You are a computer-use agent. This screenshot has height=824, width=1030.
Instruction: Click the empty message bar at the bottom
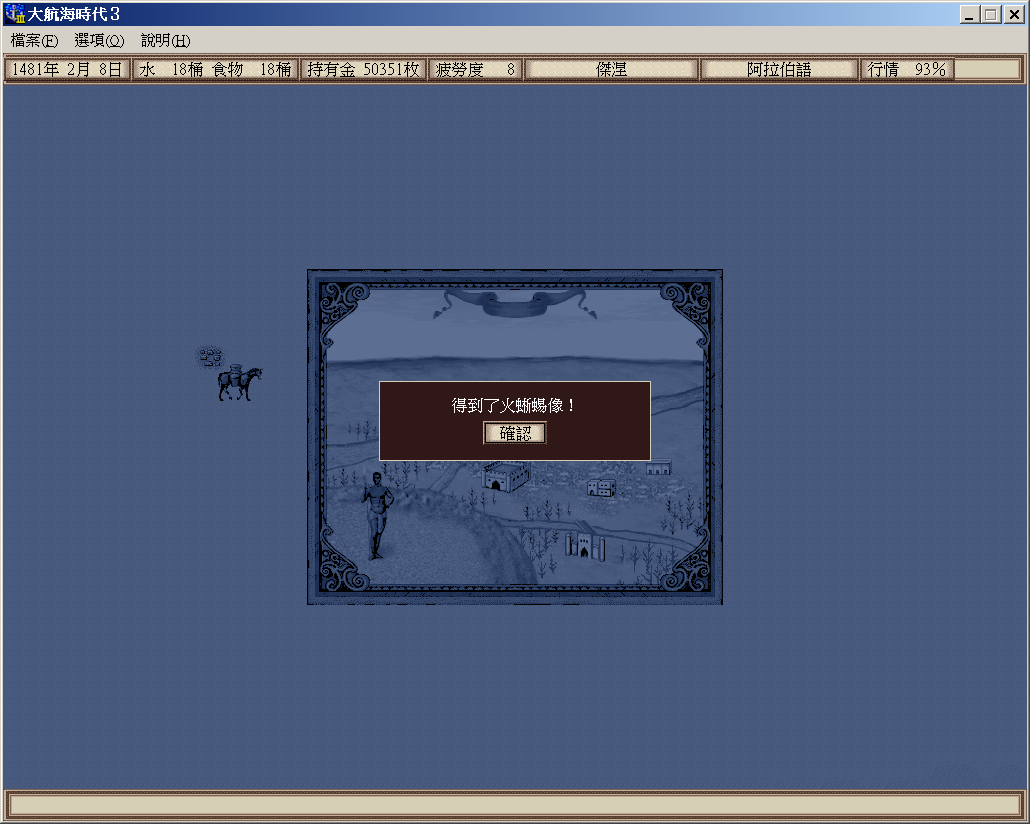tap(514, 805)
